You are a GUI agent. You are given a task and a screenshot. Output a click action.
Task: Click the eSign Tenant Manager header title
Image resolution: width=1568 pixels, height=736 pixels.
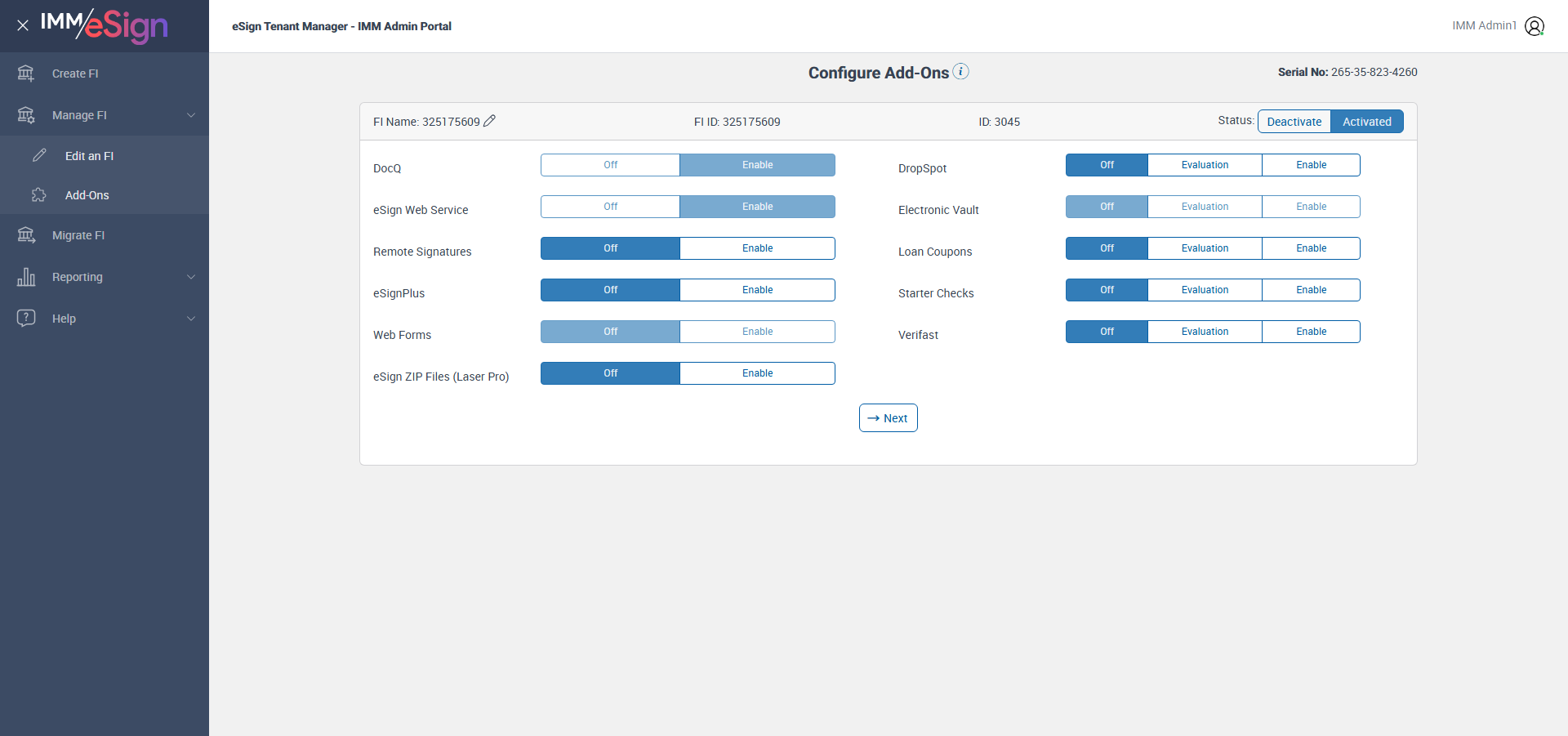click(341, 26)
